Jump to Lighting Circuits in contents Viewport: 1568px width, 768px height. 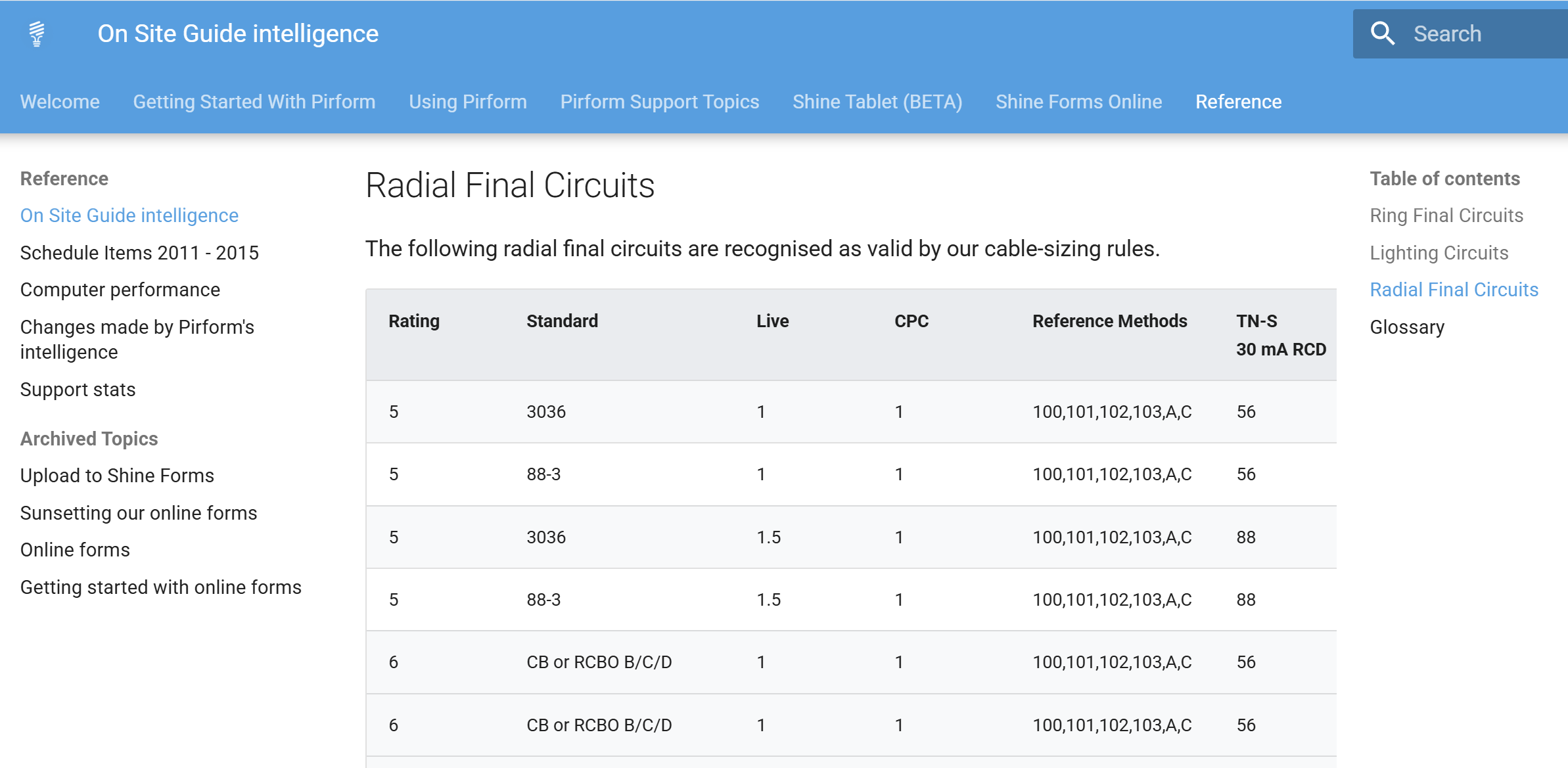tap(1439, 253)
